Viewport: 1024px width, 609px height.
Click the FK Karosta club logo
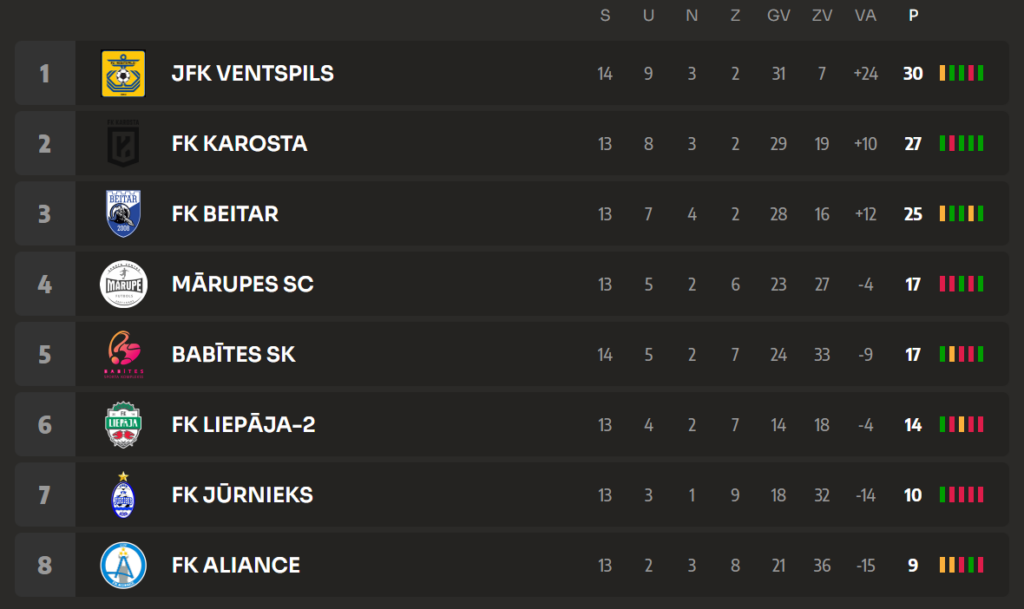pos(124,143)
